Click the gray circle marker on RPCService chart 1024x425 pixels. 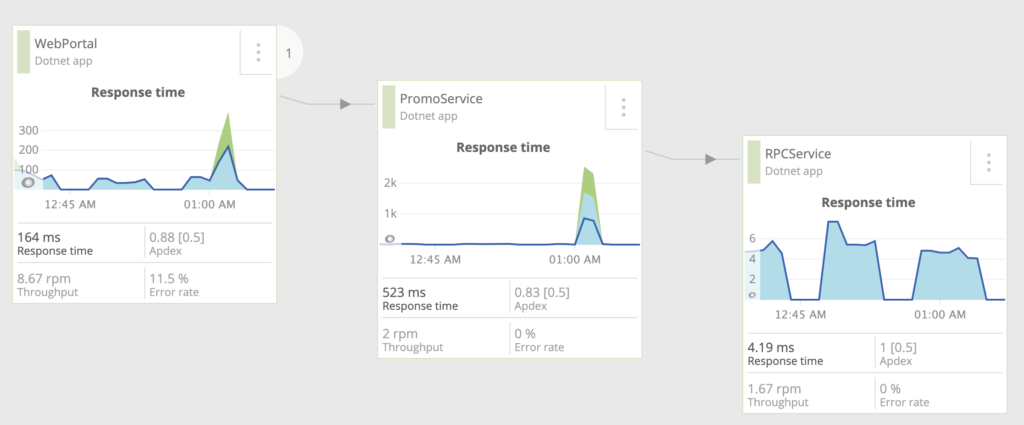[752, 295]
